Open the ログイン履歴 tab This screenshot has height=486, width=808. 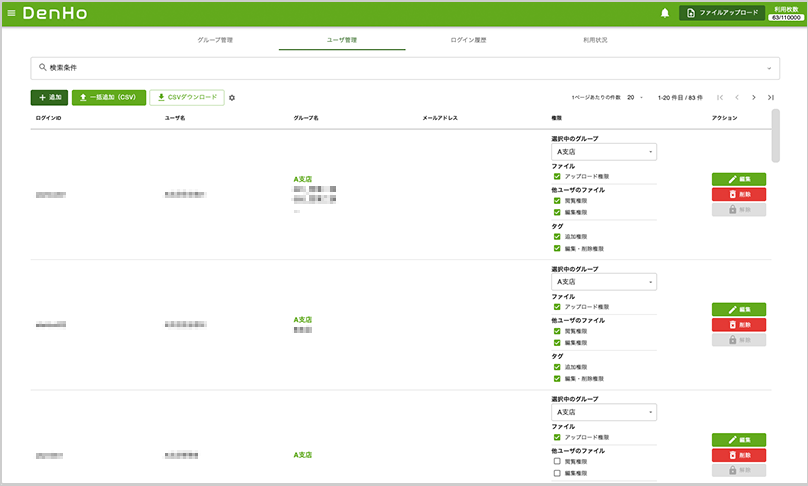click(x=468, y=40)
